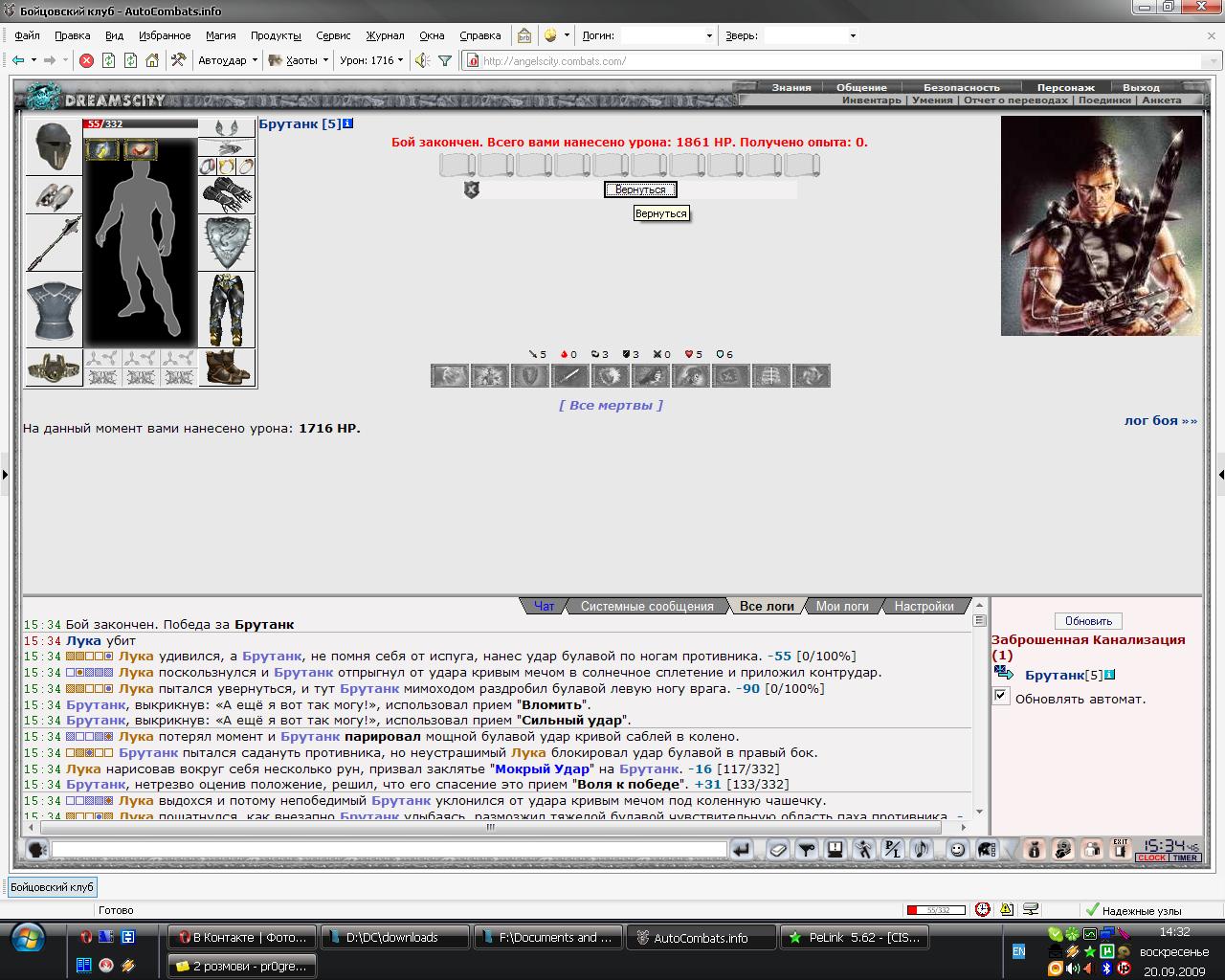
Task: Click the chat message input field
Action: 390,849
